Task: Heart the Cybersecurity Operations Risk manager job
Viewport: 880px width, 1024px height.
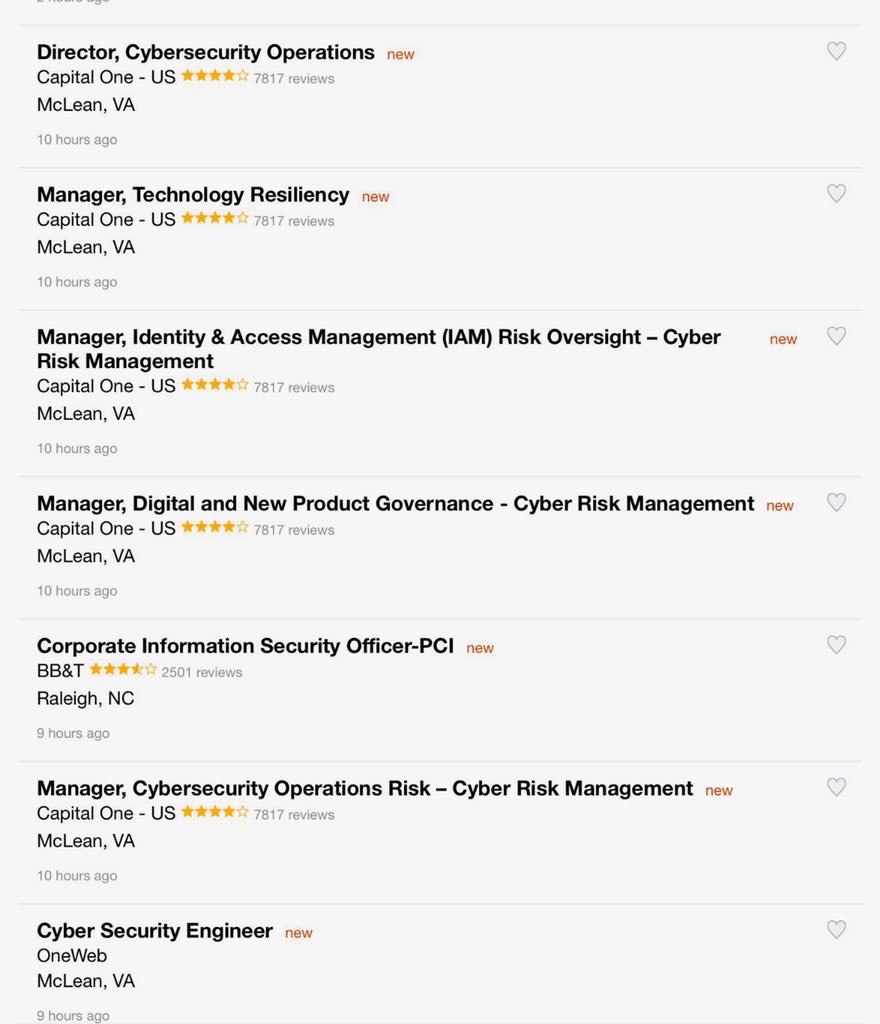Action: pos(836,787)
